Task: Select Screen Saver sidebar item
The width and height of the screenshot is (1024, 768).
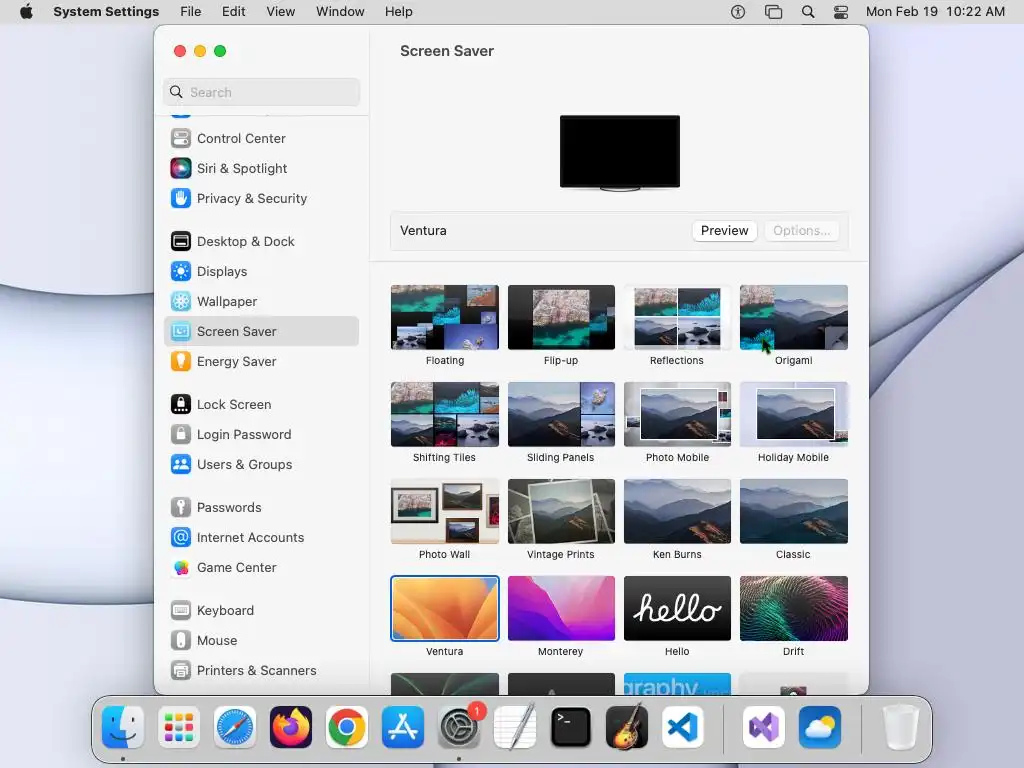Action: 261,332
